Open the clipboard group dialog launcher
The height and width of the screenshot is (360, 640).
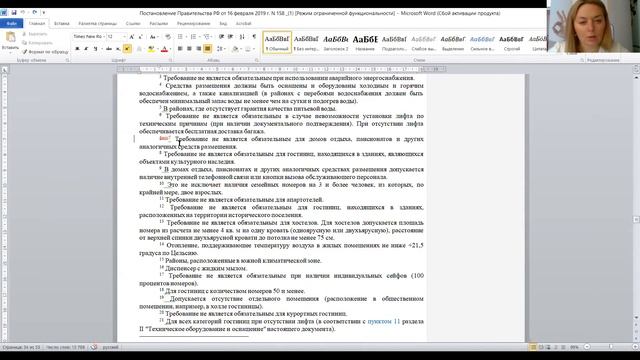point(67,60)
